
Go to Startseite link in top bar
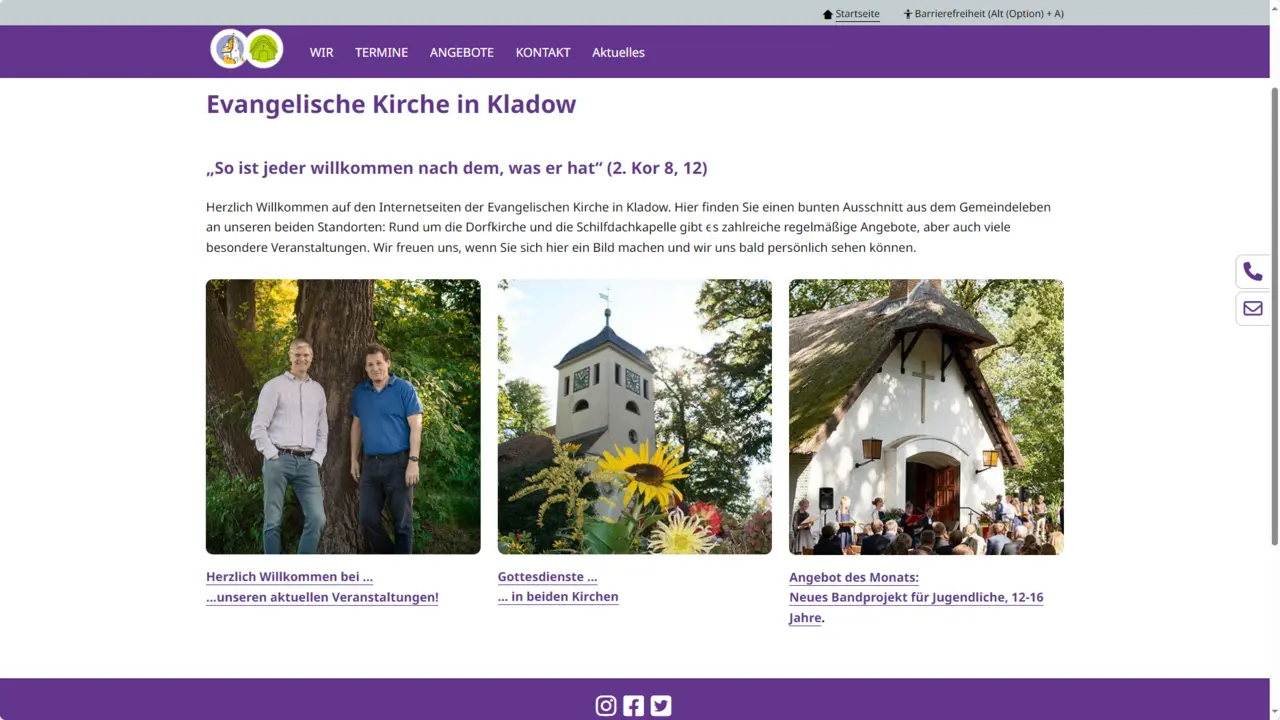point(857,14)
